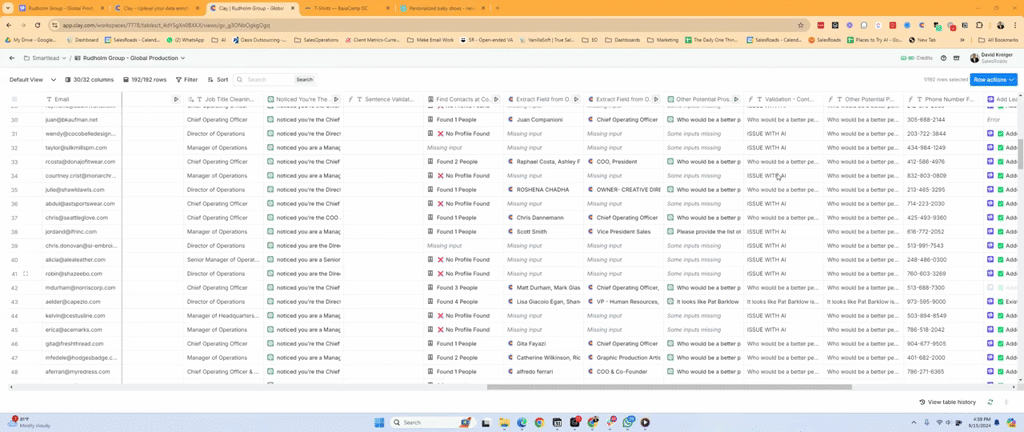Toggle the Add Lead checkbox in row 36
This screenshot has height=432, width=1024.
point(1000,203)
